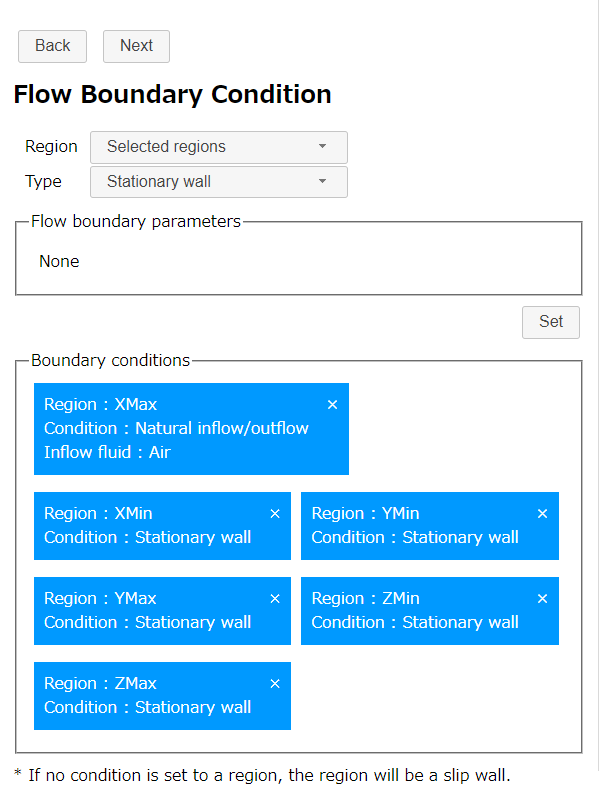The image size is (599, 802).
Task: Click the arrow on Stationary wall dropdown
Action: (322, 181)
